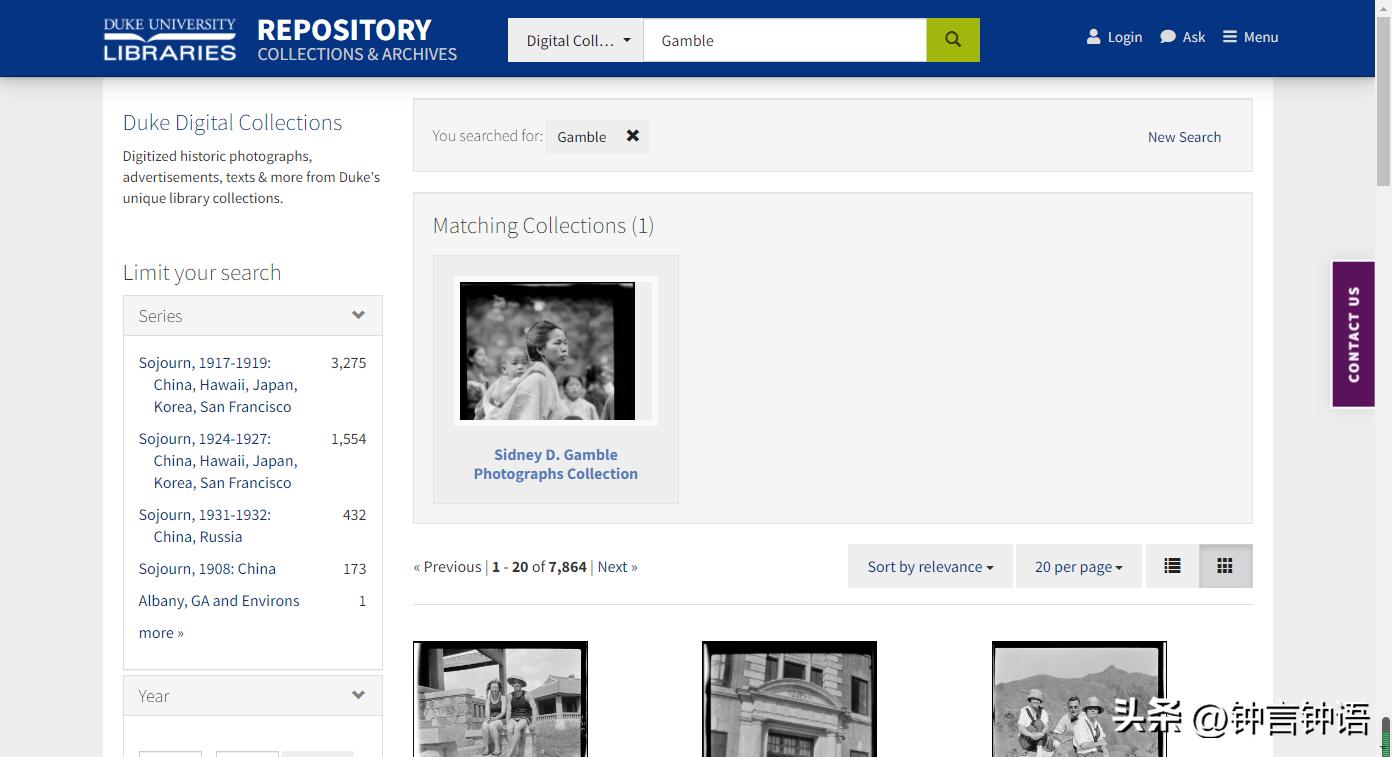Filter by Sojourn, 1931-1932 China, Russia
Image resolution: width=1392 pixels, height=757 pixels.
205,525
